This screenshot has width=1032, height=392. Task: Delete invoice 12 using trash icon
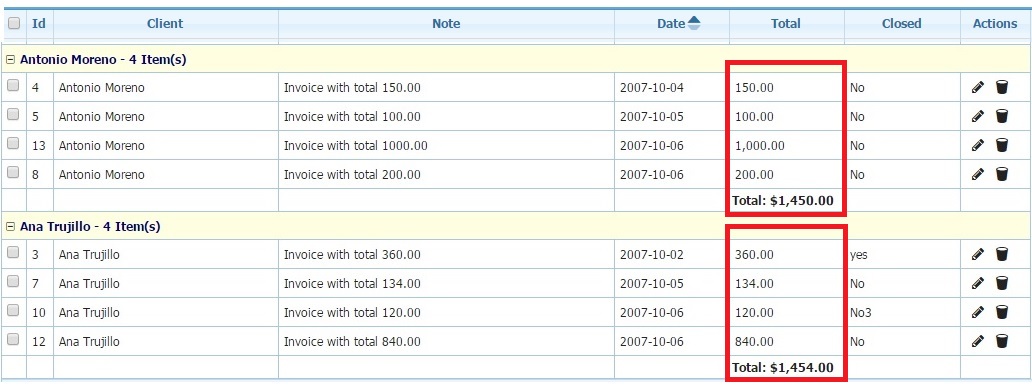[x=1002, y=341]
